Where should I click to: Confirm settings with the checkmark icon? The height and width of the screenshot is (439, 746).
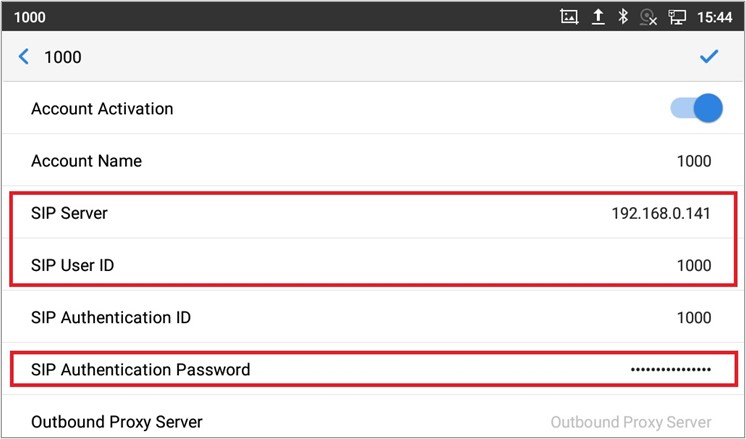pyautogui.click(x=709, y=57)
